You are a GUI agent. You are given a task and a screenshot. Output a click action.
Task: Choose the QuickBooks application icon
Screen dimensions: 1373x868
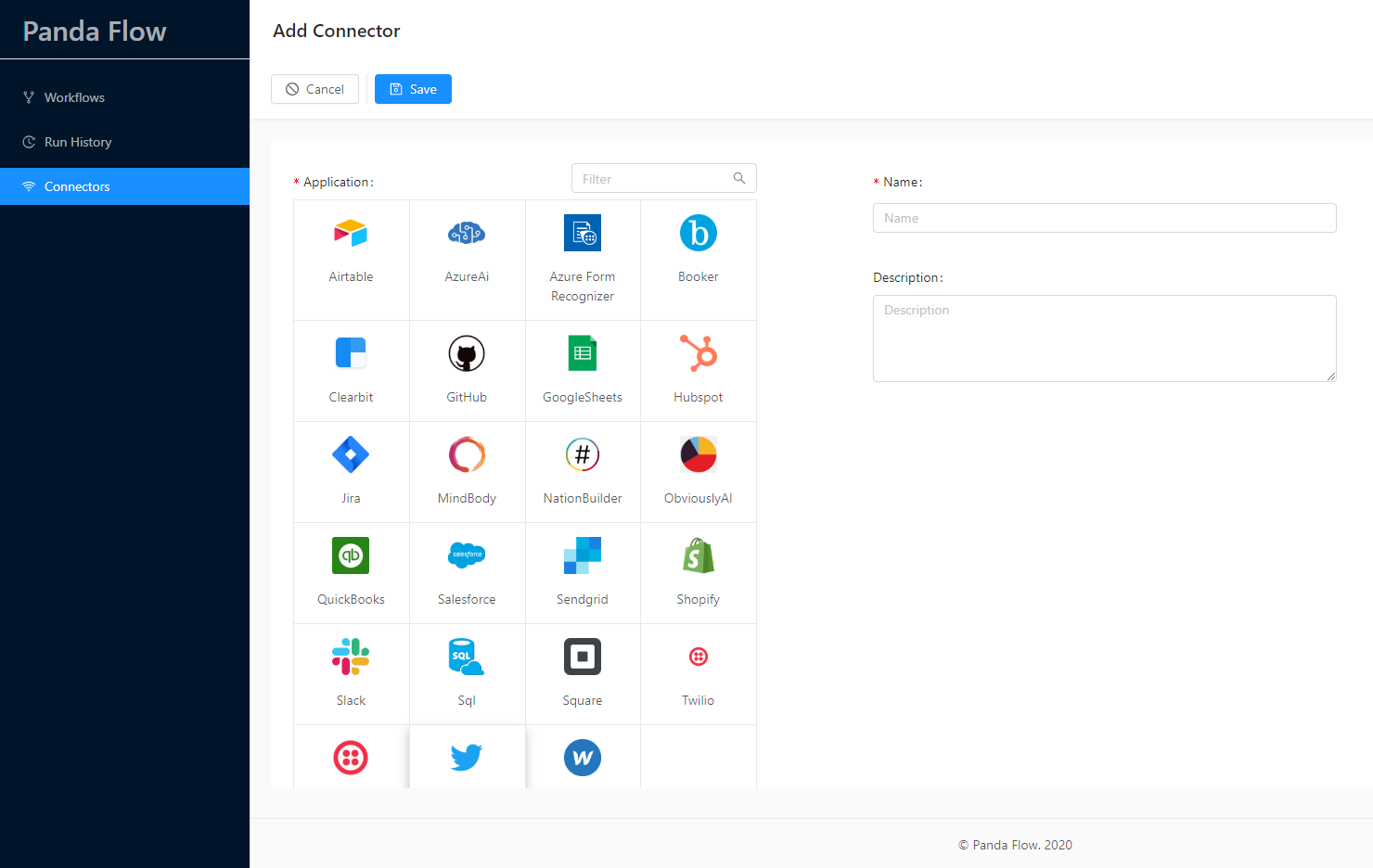pyautogui.click(x=351, y=555)
